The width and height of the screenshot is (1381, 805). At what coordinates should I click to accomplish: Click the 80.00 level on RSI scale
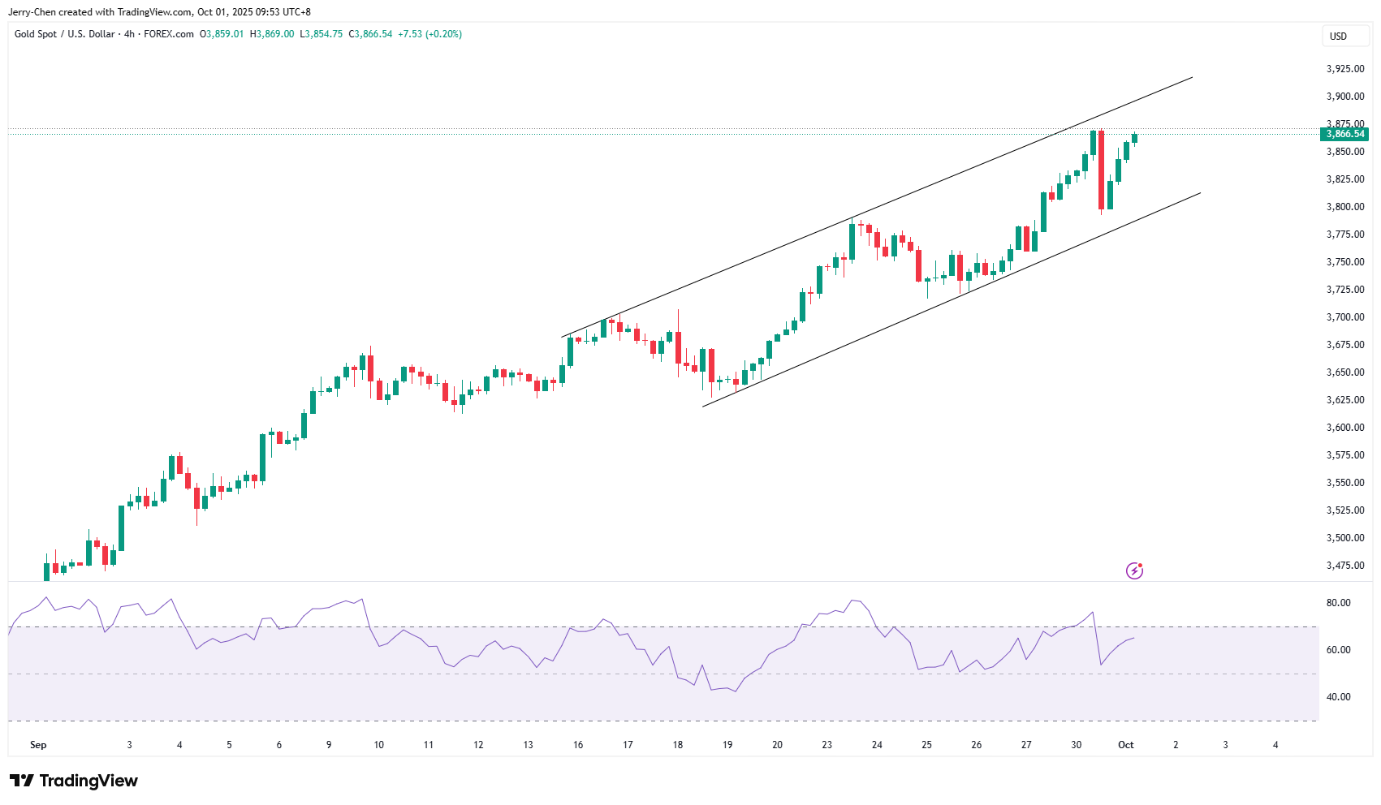(x=1338, y=603)
